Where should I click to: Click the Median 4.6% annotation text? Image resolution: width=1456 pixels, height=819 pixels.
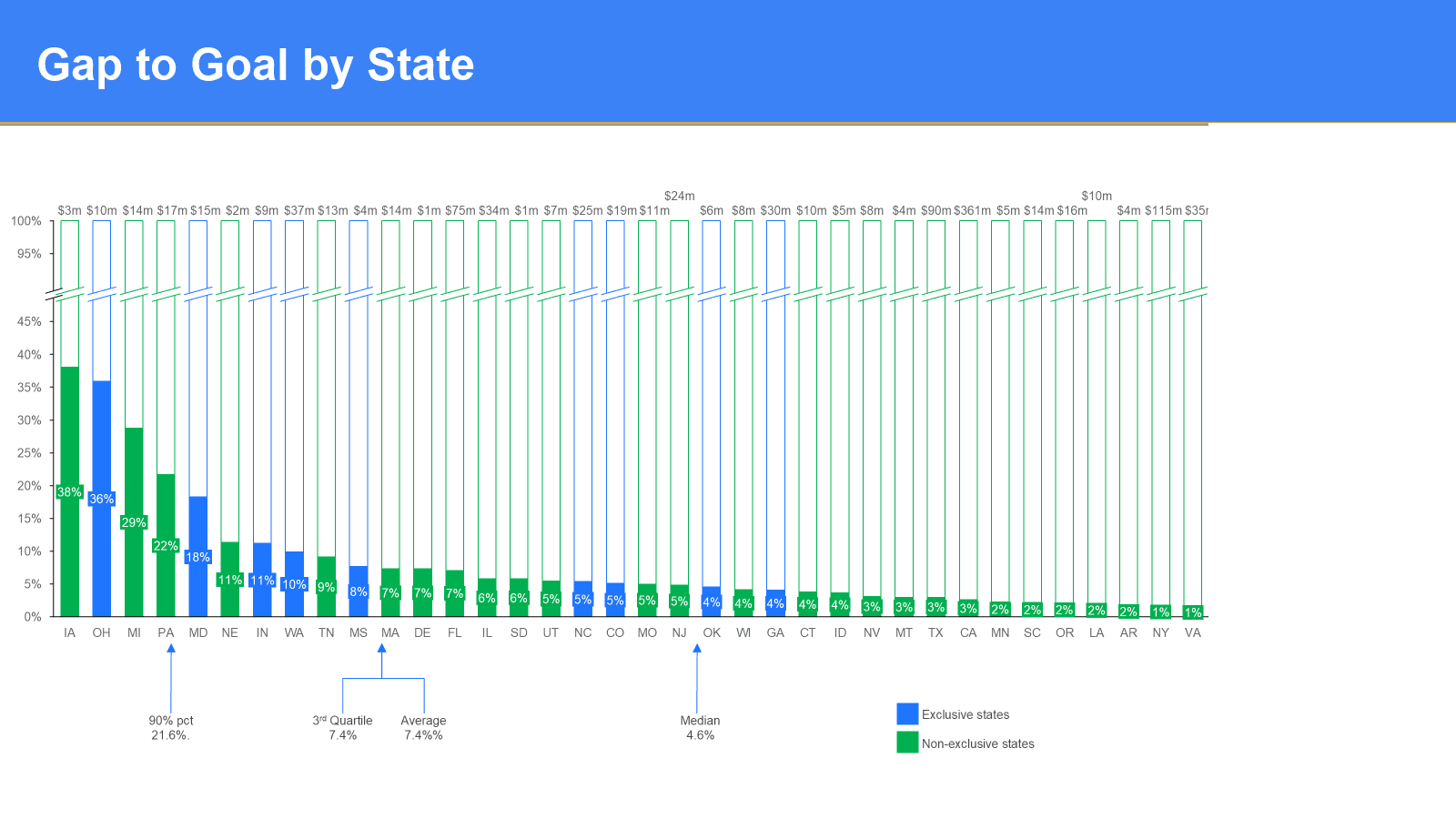(x=700, y=727)
